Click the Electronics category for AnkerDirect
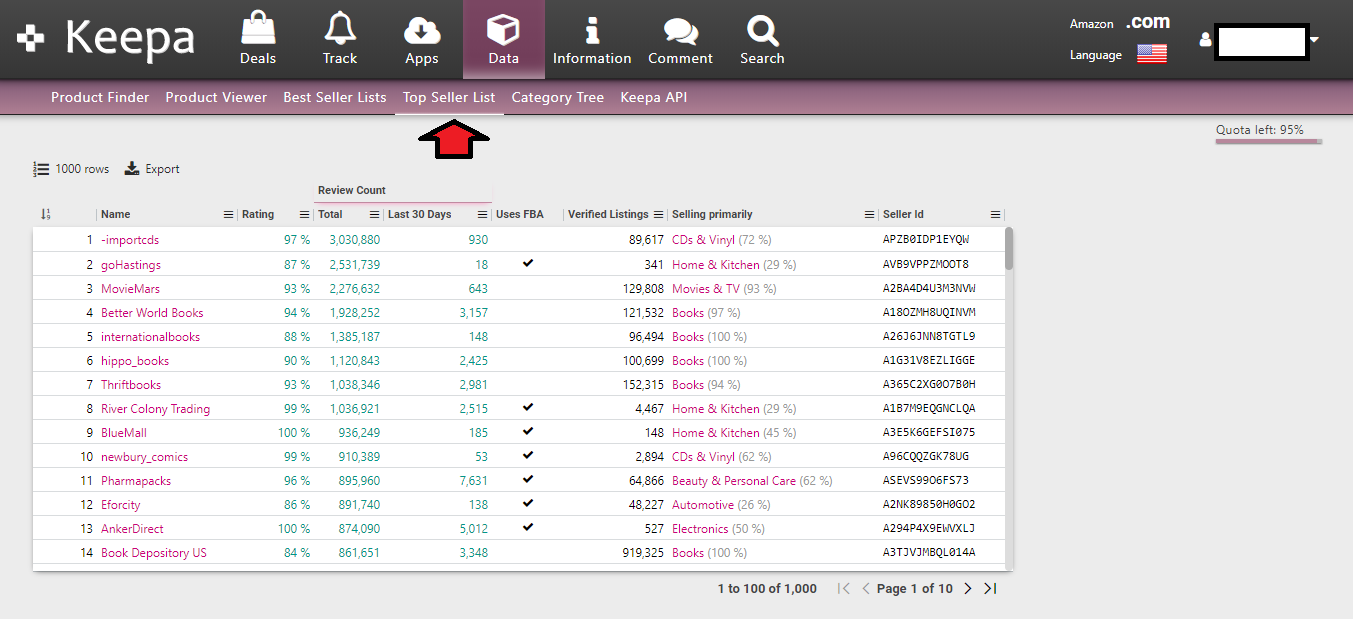Screen dimensions: 1353x619 point(700,529)
